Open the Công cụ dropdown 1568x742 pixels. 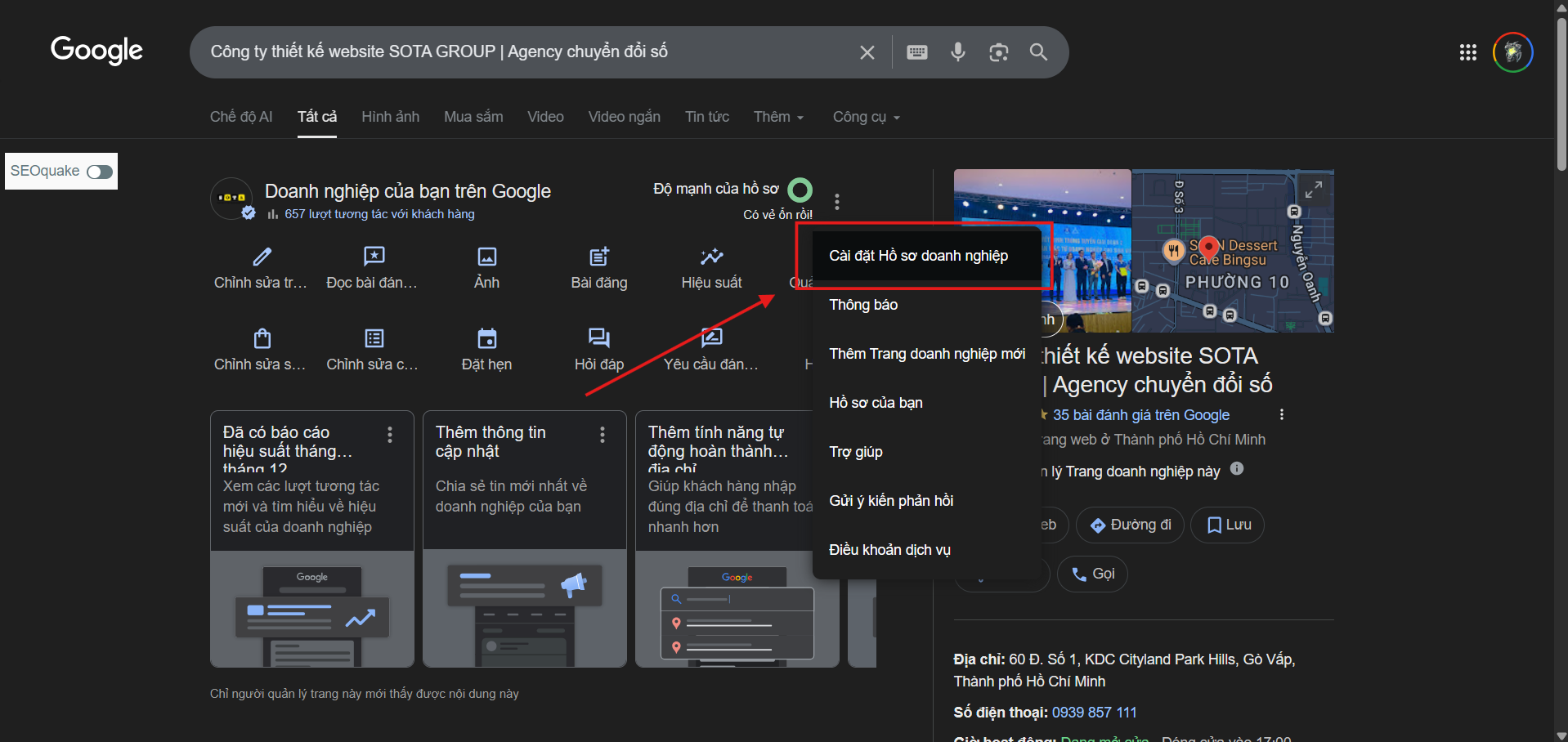864,117
